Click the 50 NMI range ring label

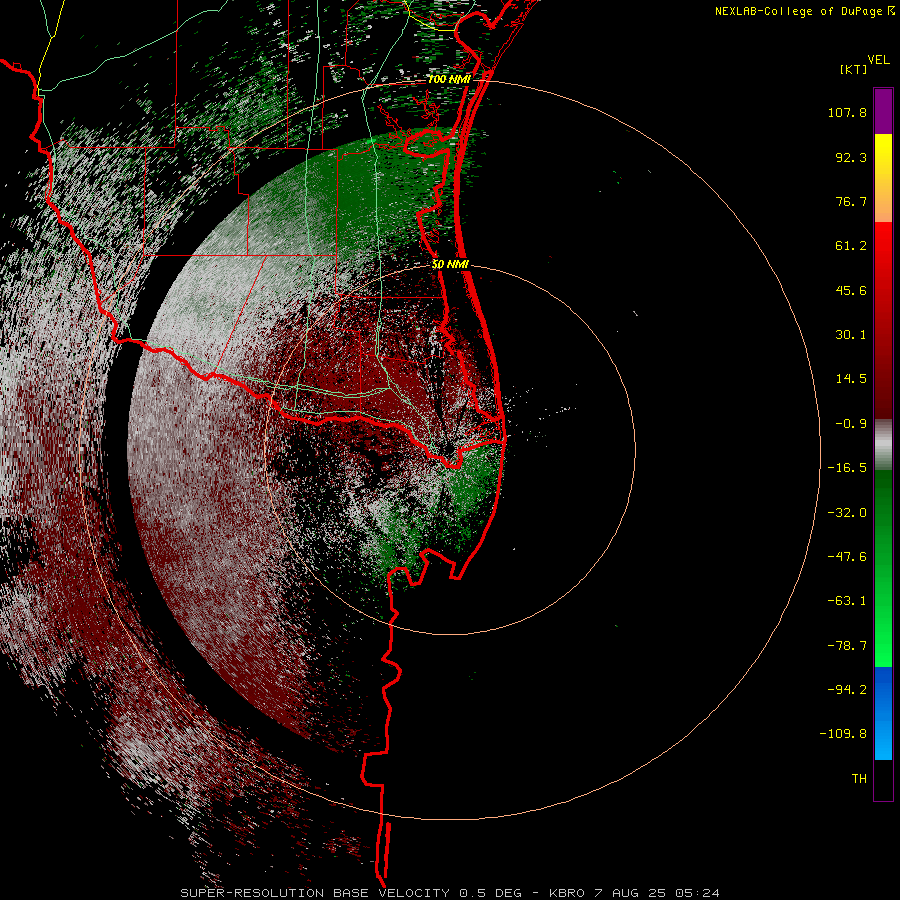pos(451,265)
